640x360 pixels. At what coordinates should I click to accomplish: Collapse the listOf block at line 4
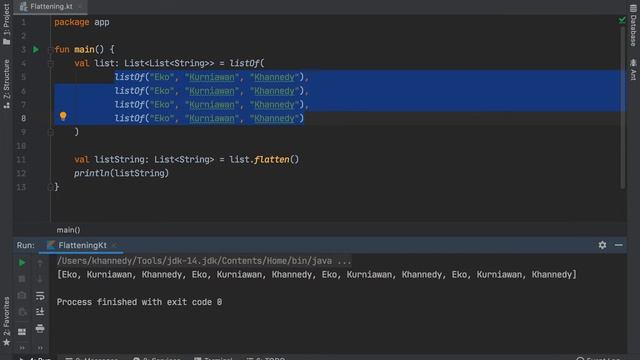point(50,63)
